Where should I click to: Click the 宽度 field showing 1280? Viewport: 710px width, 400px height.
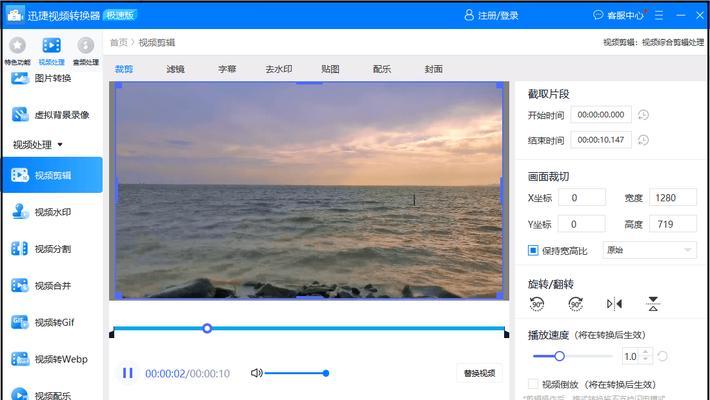(x=672, y=198)
